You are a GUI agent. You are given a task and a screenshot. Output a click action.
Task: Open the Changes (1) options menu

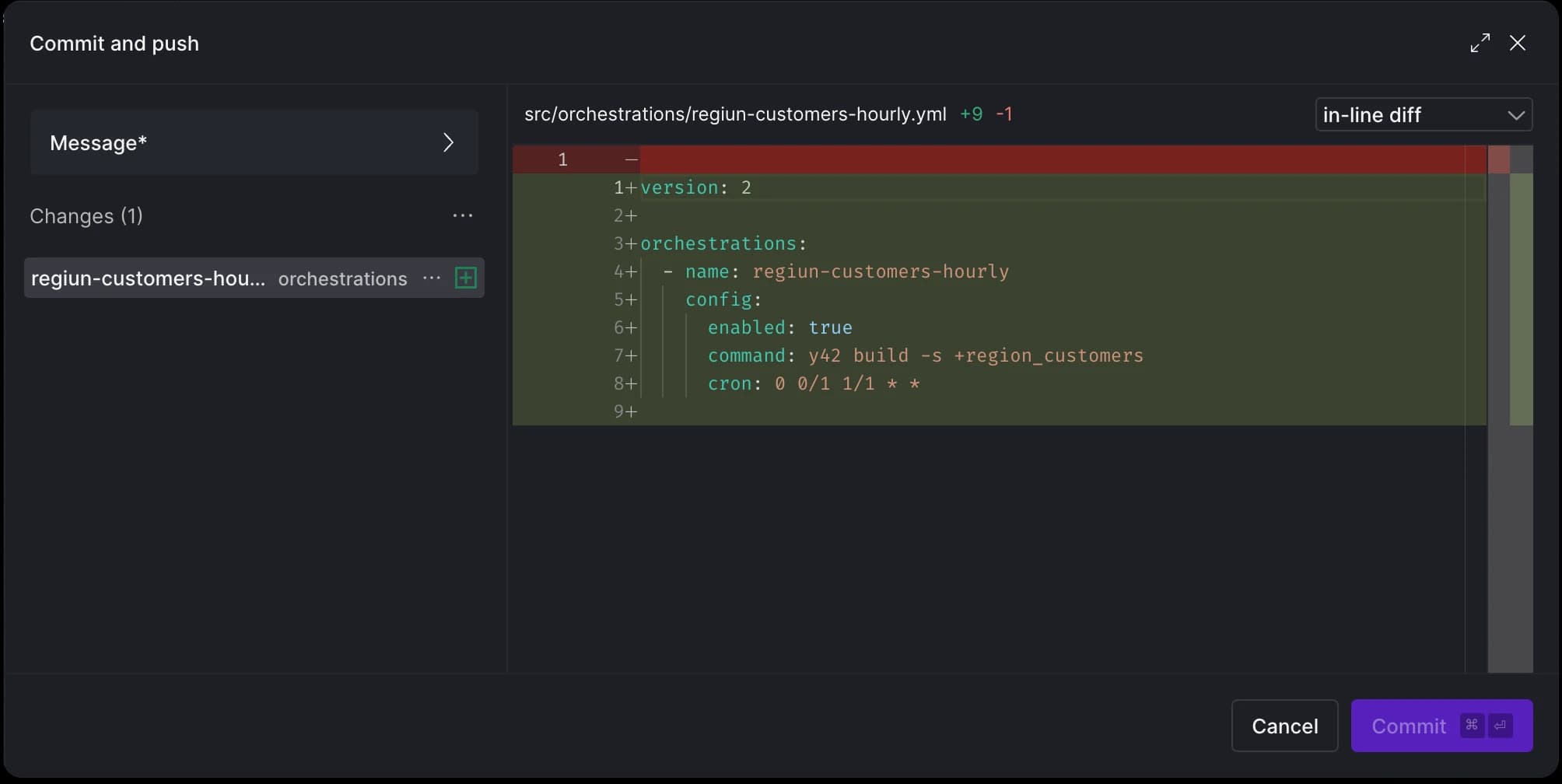[x=463, y=215]
